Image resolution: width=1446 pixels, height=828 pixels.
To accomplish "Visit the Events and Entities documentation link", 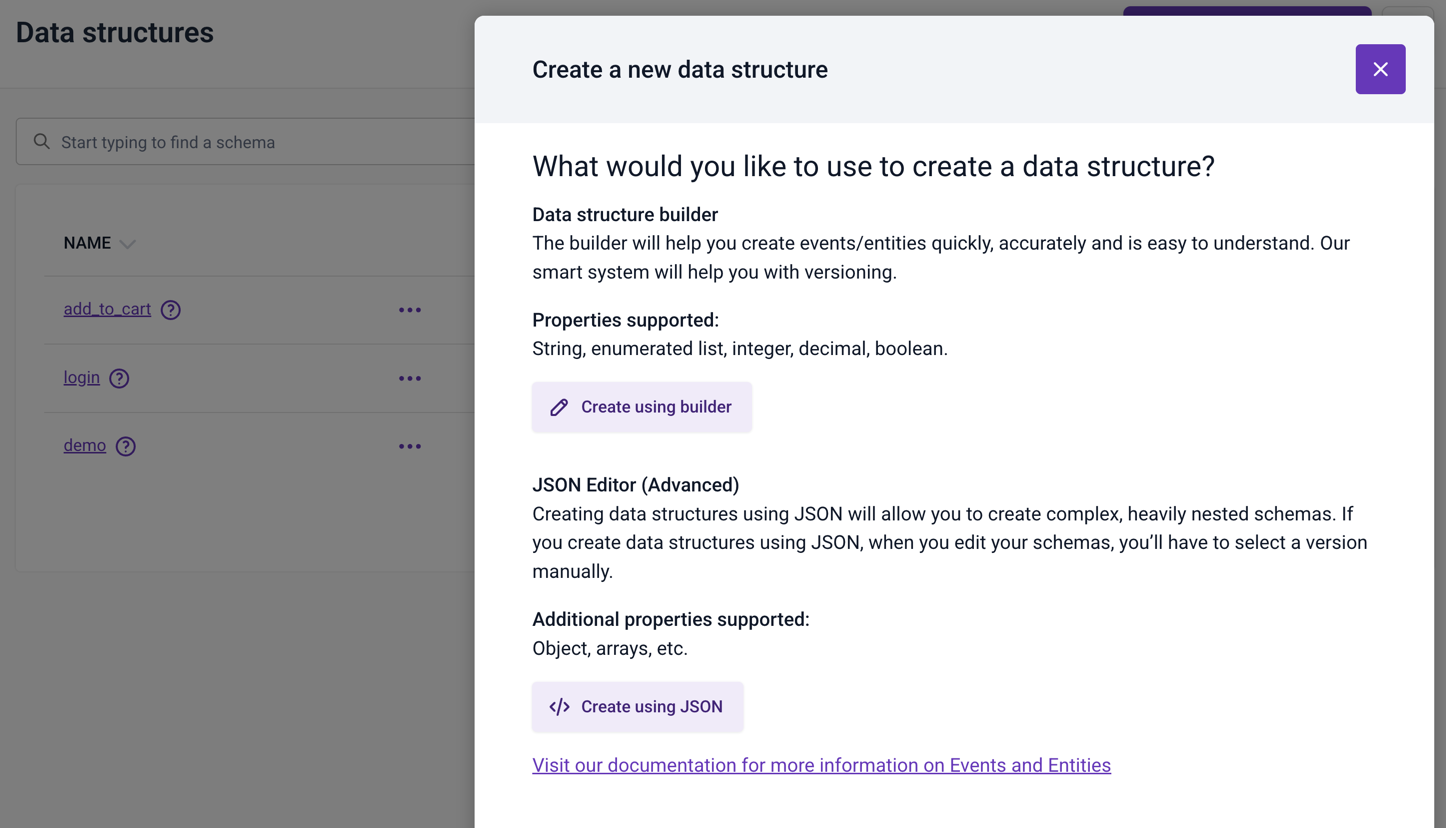I will click(821, 765).
